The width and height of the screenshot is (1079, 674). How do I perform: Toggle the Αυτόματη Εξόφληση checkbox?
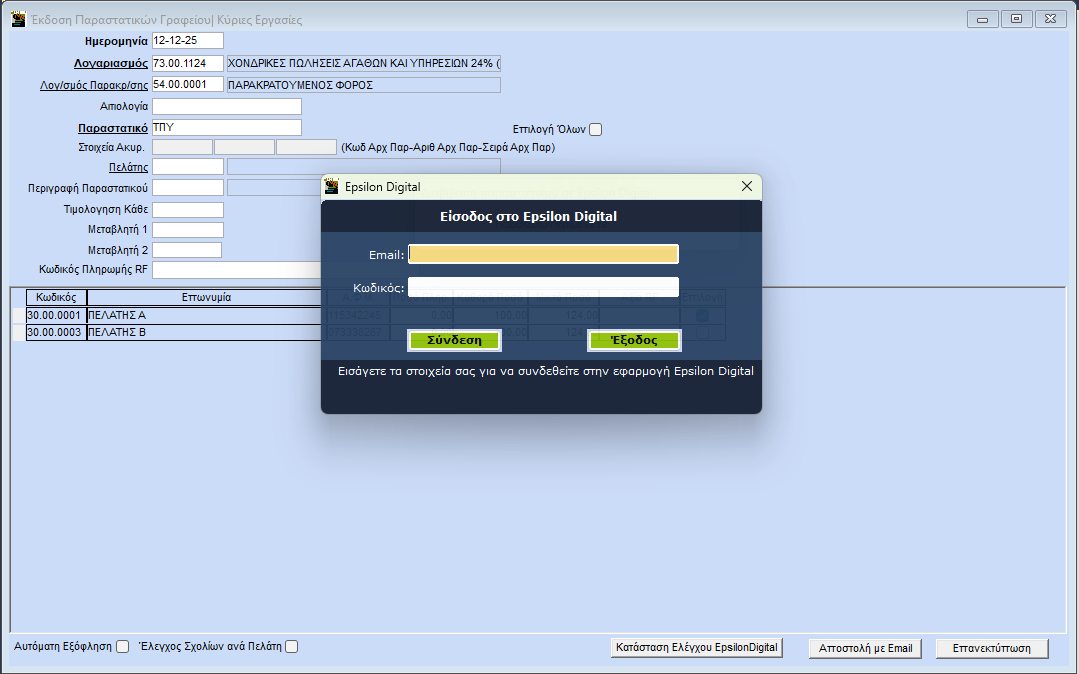coord(123,646)
